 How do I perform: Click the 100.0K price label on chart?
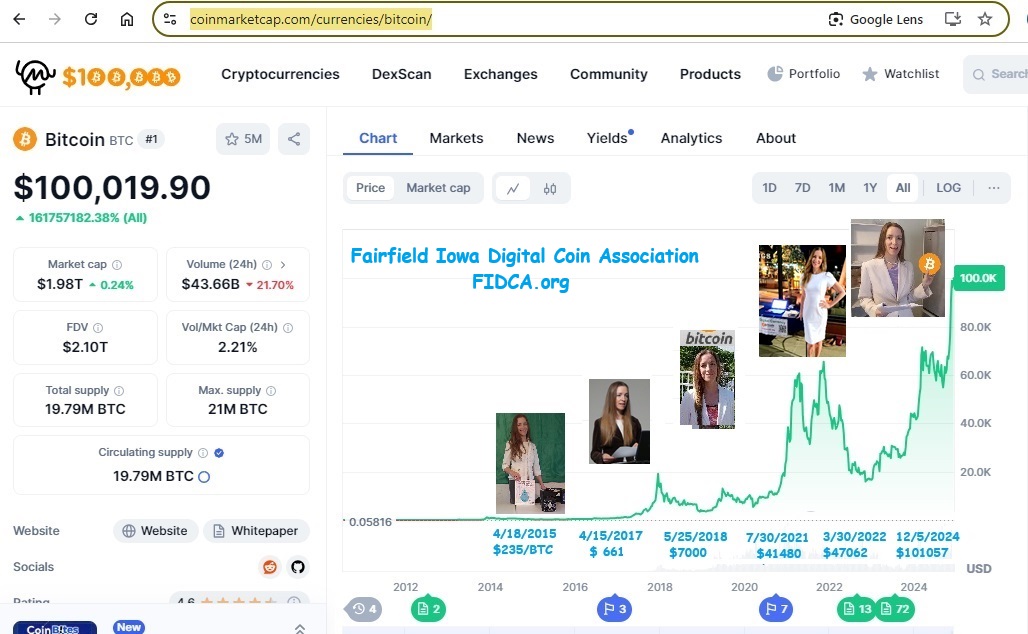coord(979,278)
